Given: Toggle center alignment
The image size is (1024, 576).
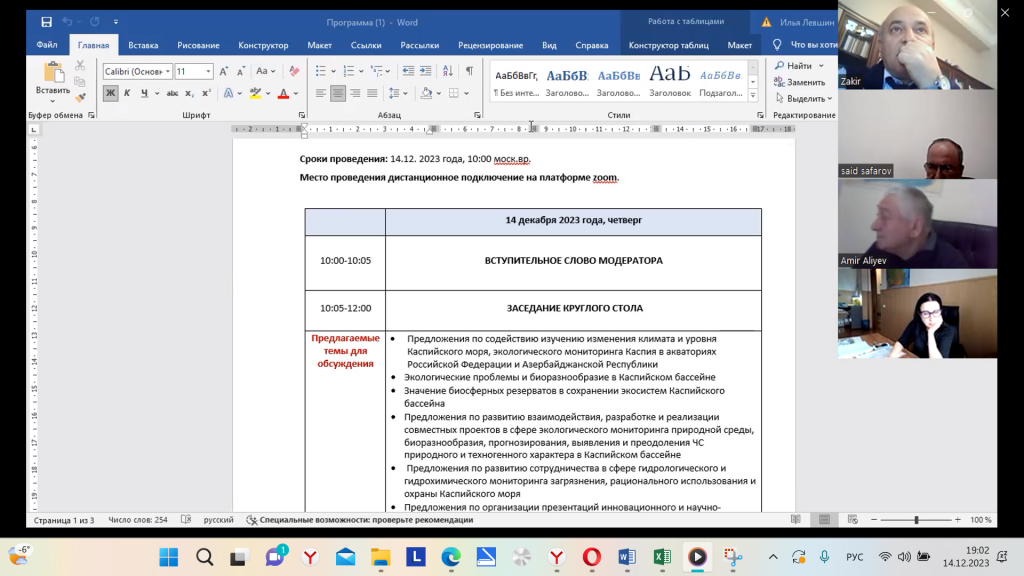Looking at the screenshot, I should (x=338, y=93).
